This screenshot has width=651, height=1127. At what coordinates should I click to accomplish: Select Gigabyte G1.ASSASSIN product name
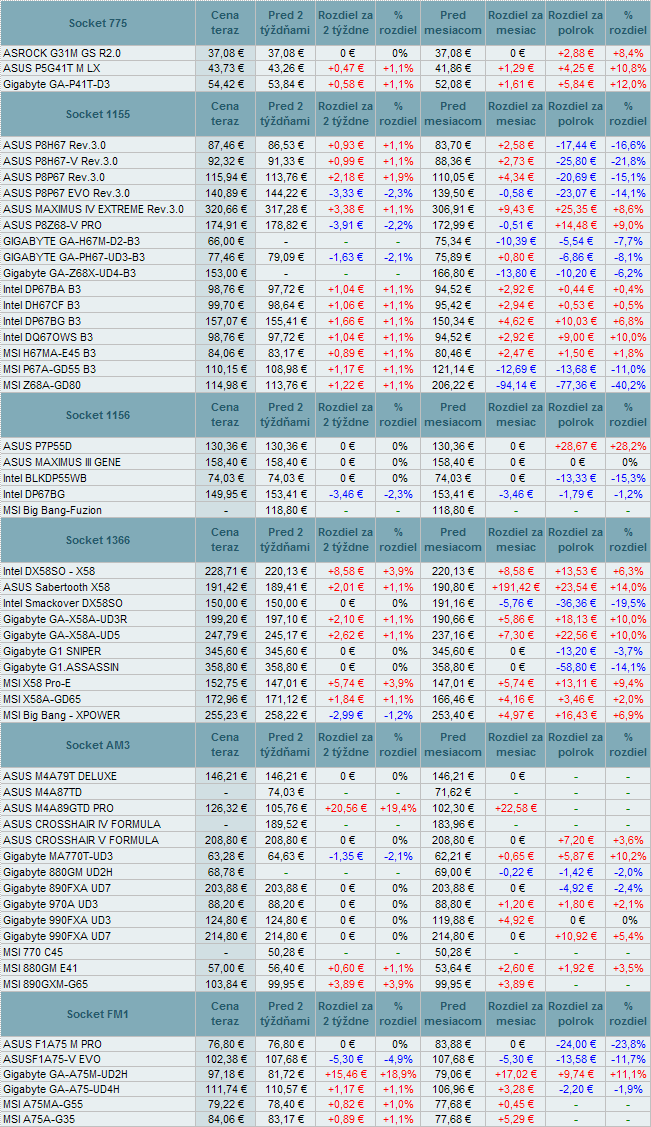[61, 667]
